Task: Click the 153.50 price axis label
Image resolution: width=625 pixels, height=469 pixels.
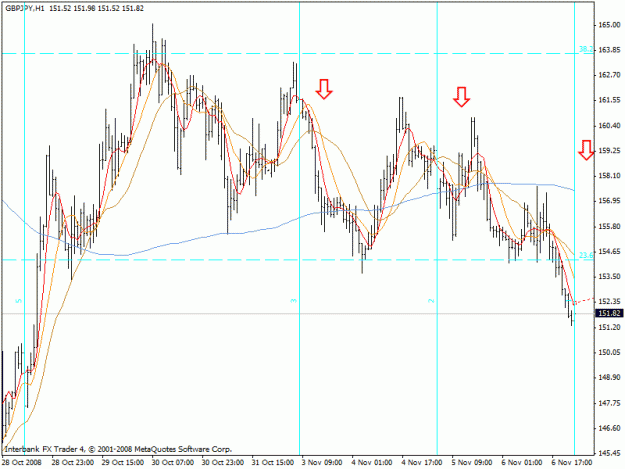Action: tap(609, 277)
